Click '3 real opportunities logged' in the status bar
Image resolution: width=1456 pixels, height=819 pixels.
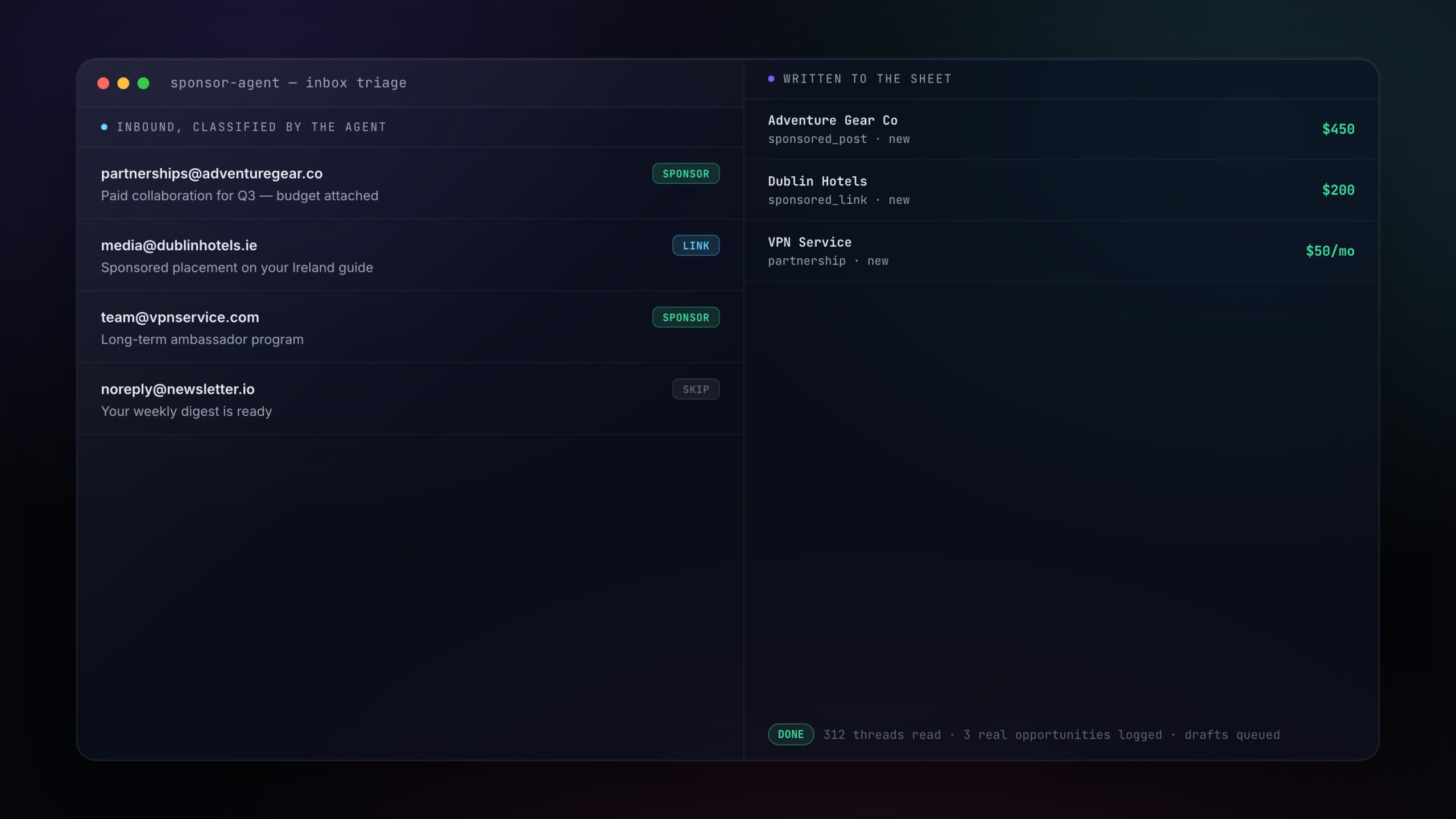coord(1062,735)
